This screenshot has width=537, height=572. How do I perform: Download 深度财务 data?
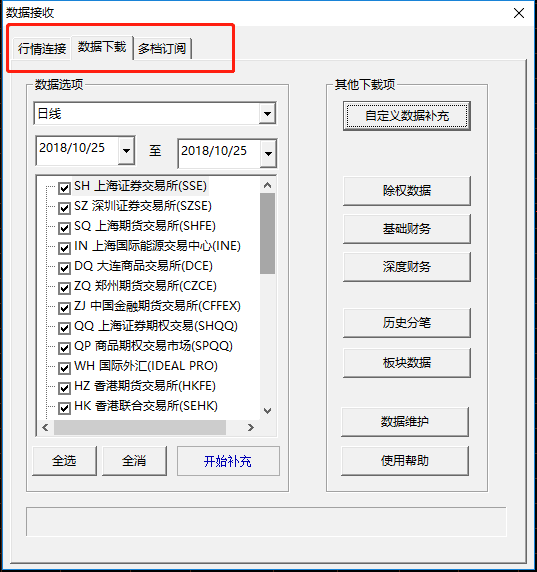[x=407, y=267]
